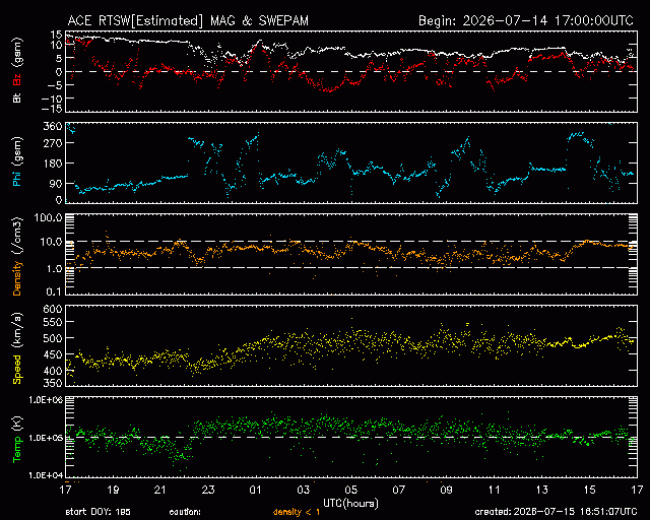Viewport: 650px width, 520px height.
Task: Click the white 'Bt' axis label
Action: 17,98
